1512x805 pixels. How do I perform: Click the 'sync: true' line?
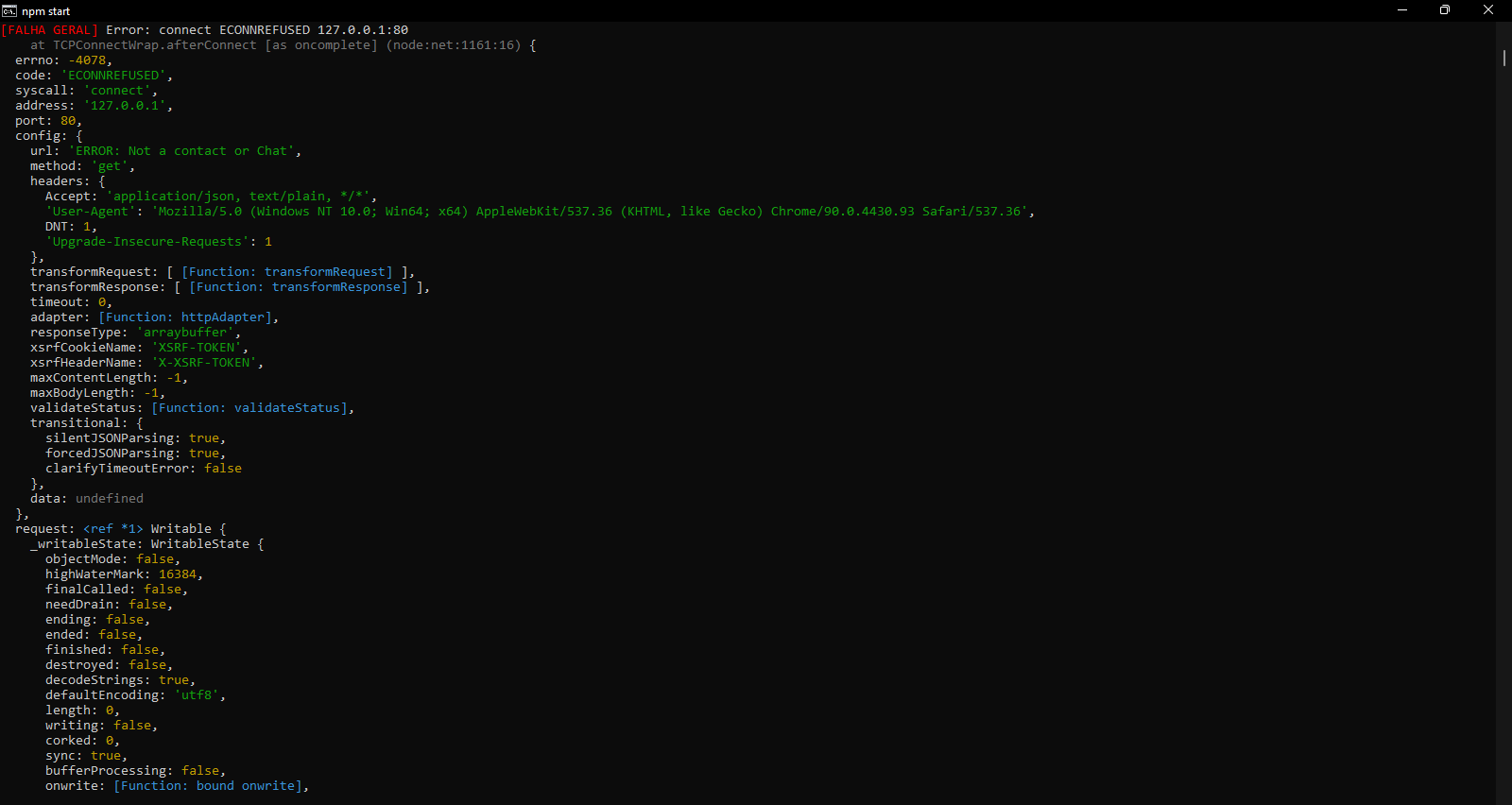click(x=85, y=756)
